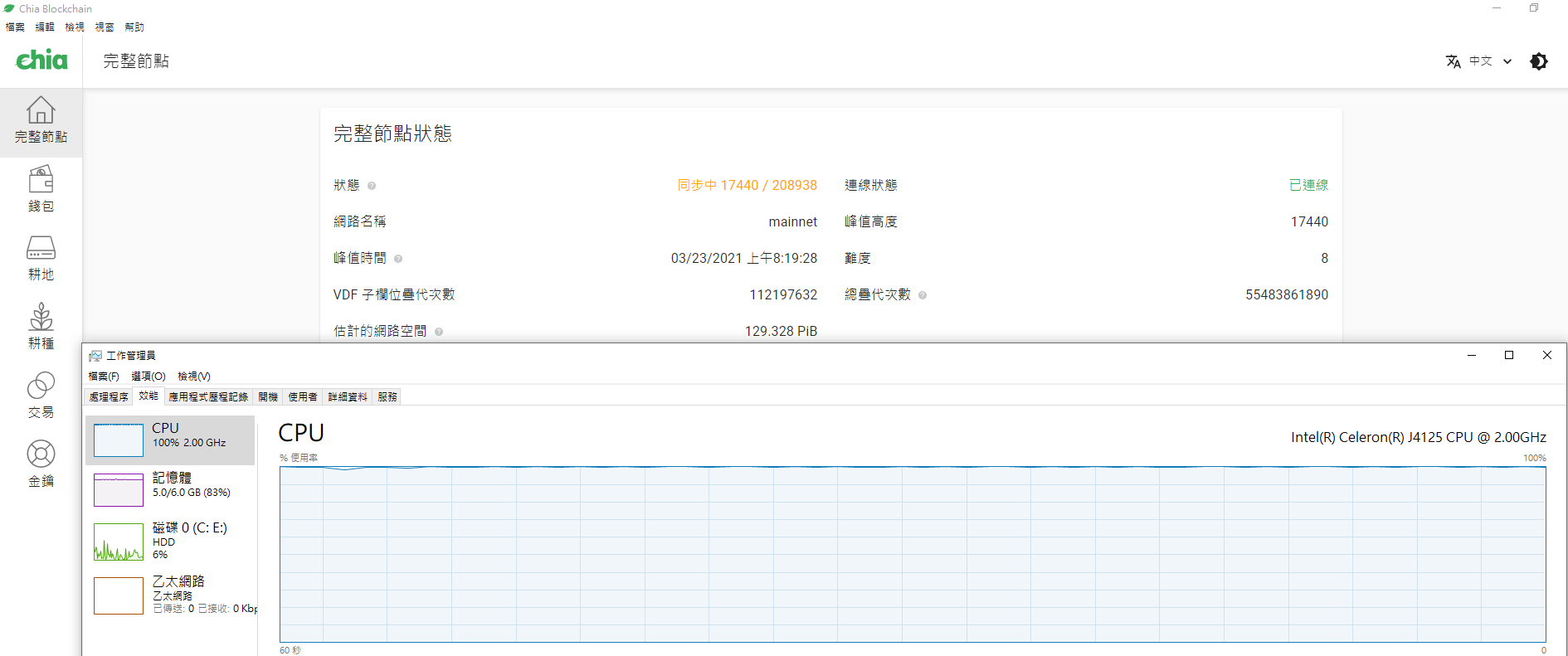
Task: Select the 乙太網路 ethernet performance item
Action: tap(170, 595)
